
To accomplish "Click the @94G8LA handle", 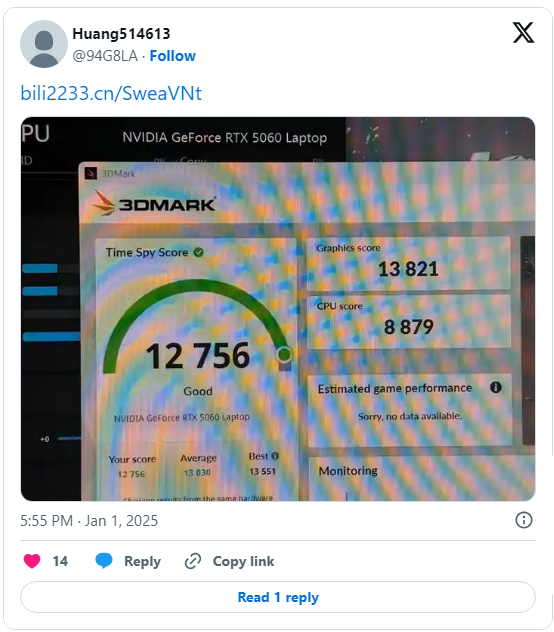I will [105, 56].
